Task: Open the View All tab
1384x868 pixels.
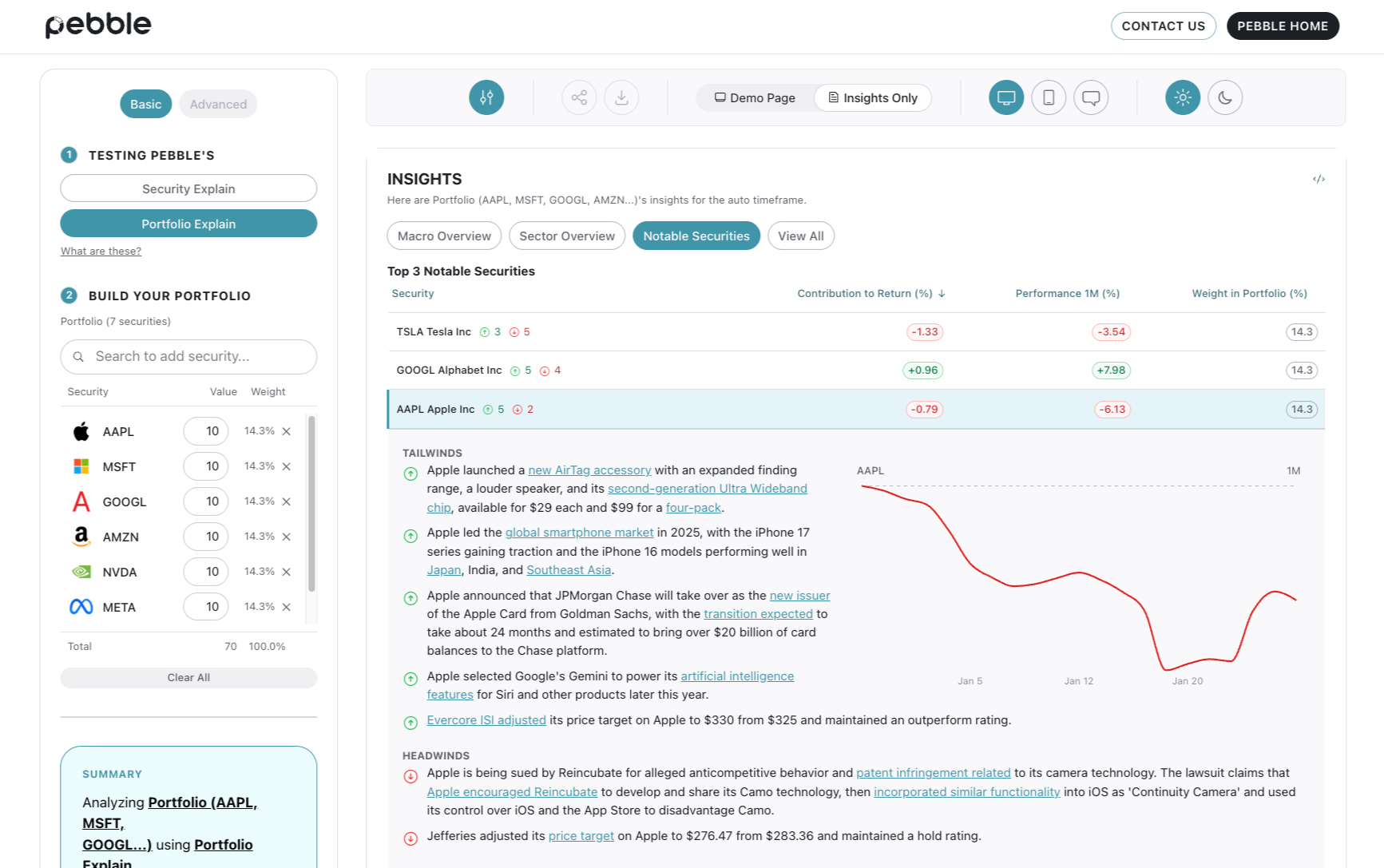Action: (801, 236)
